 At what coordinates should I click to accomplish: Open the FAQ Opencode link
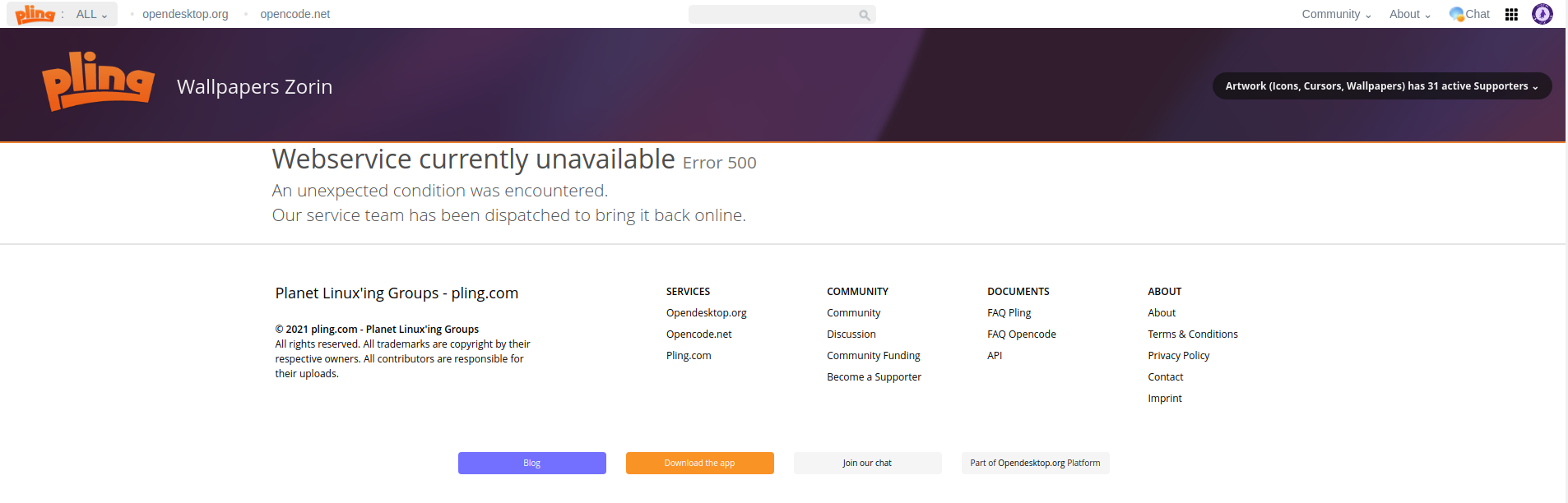[1022, 334]
